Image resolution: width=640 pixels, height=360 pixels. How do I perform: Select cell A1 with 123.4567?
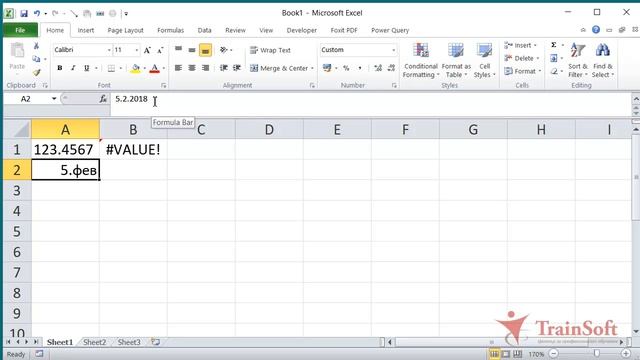65,150
